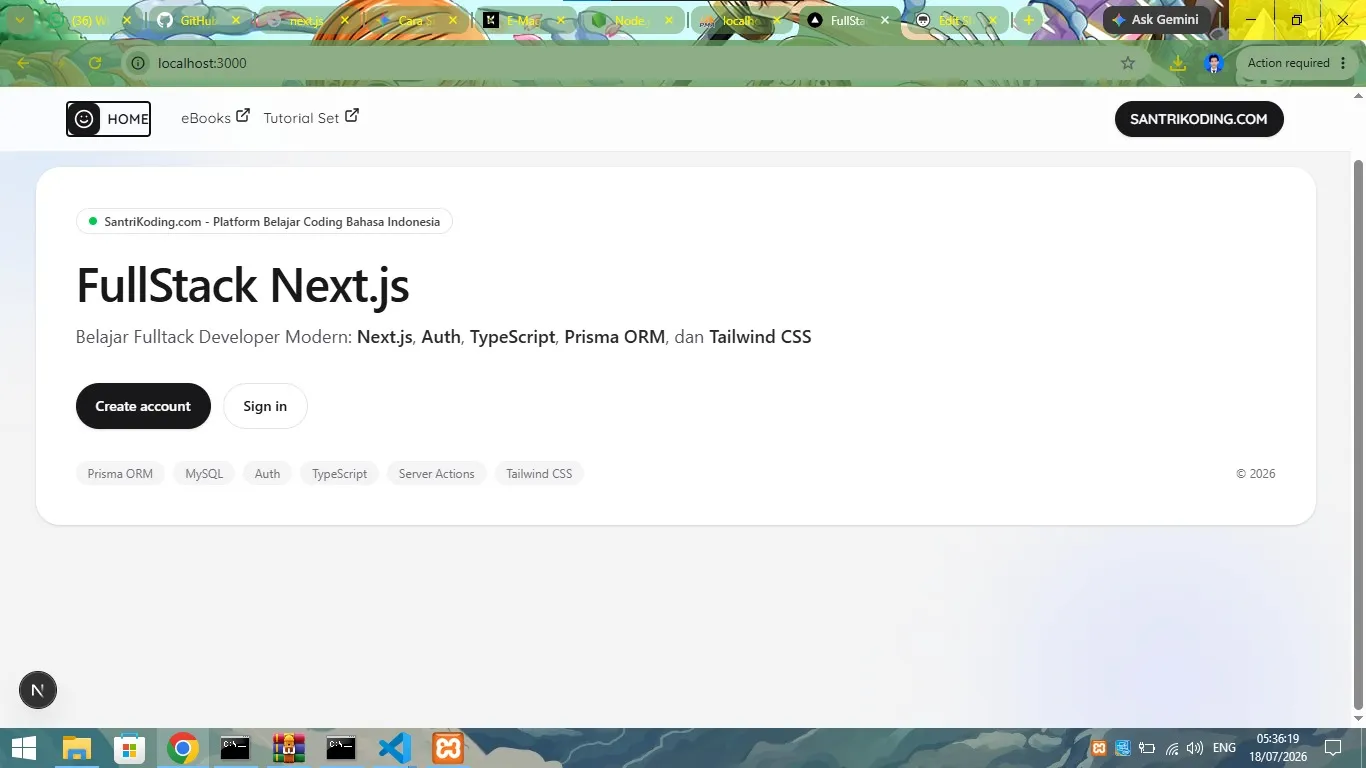Image resolution: width=1366 pixels, height=768 pixels.
Task: Open Command Prompt icon between WinRAR and VS Code
Action: 341,748
